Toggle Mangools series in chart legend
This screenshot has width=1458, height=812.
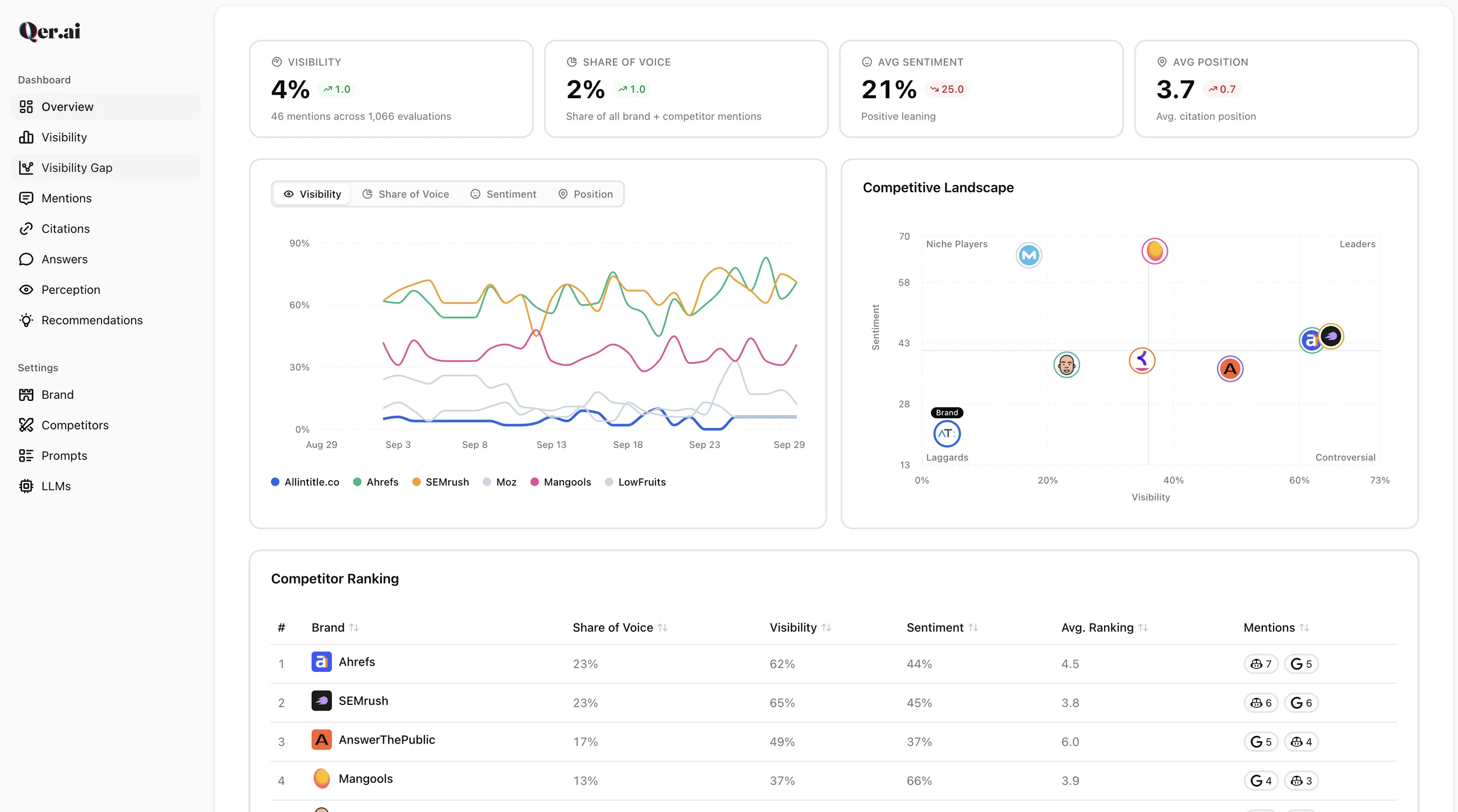560,482
